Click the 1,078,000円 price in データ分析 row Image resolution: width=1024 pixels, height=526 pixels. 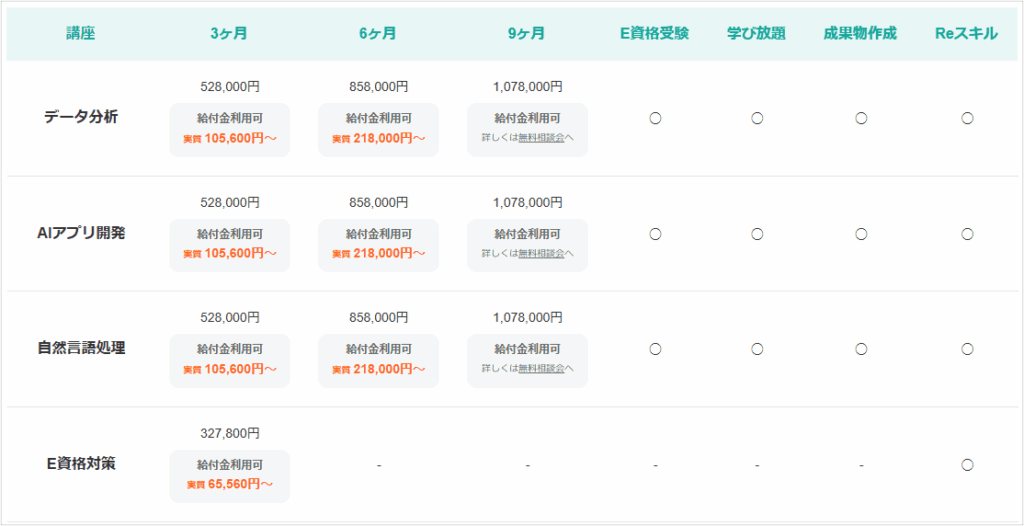(x=528, y=87)
